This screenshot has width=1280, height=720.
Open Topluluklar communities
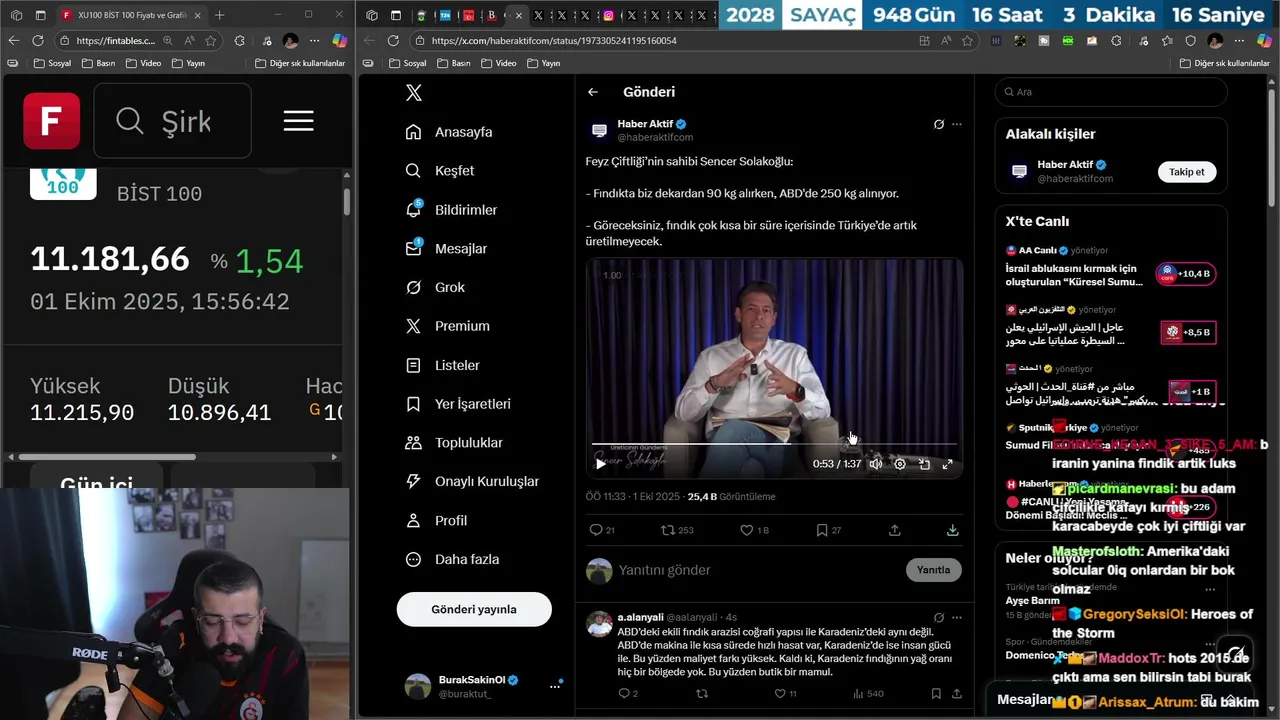(454, 442)
